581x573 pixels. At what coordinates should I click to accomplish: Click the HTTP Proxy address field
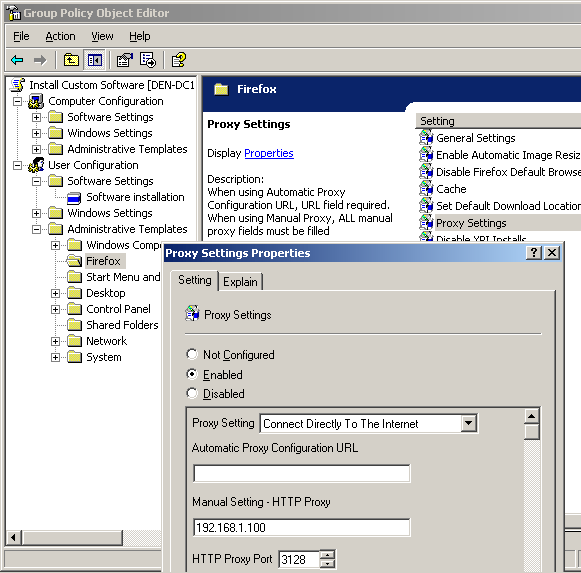302,527
